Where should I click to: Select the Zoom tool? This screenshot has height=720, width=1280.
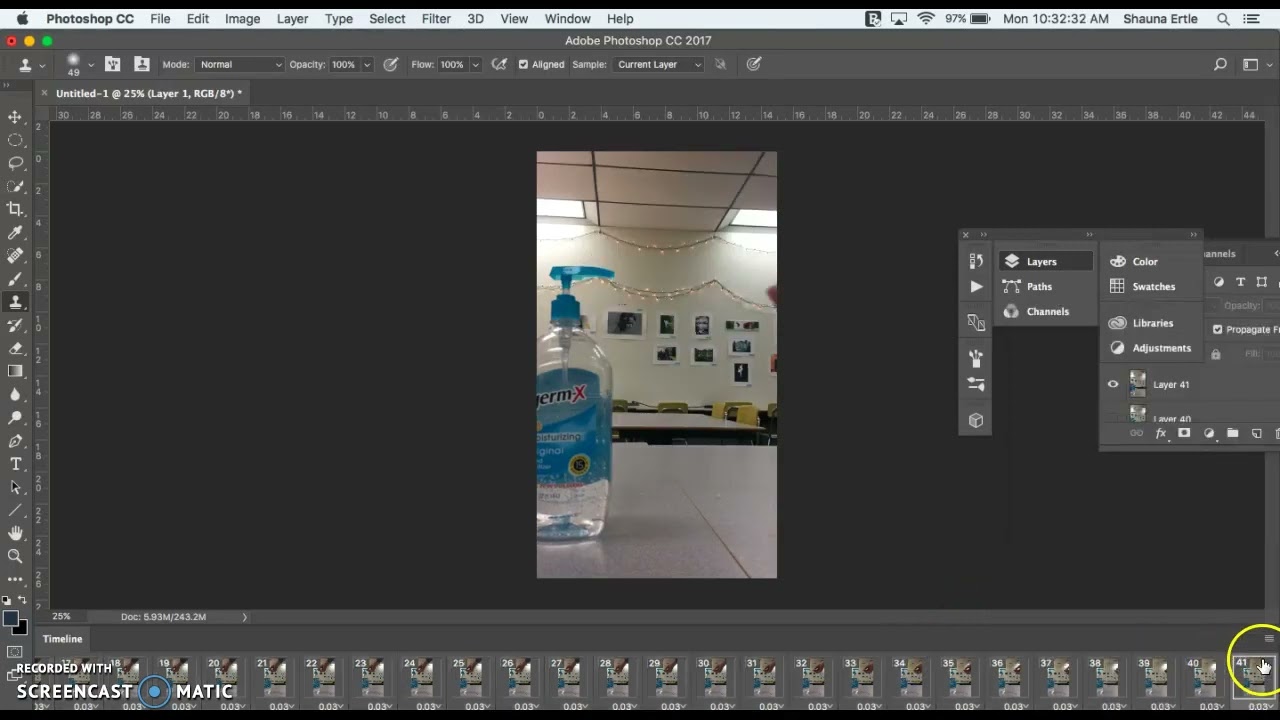[x=15, y=556]
